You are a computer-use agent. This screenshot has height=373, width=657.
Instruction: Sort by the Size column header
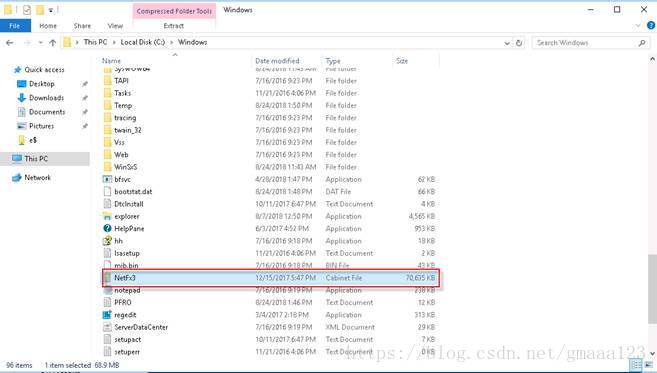click(402, 61)
